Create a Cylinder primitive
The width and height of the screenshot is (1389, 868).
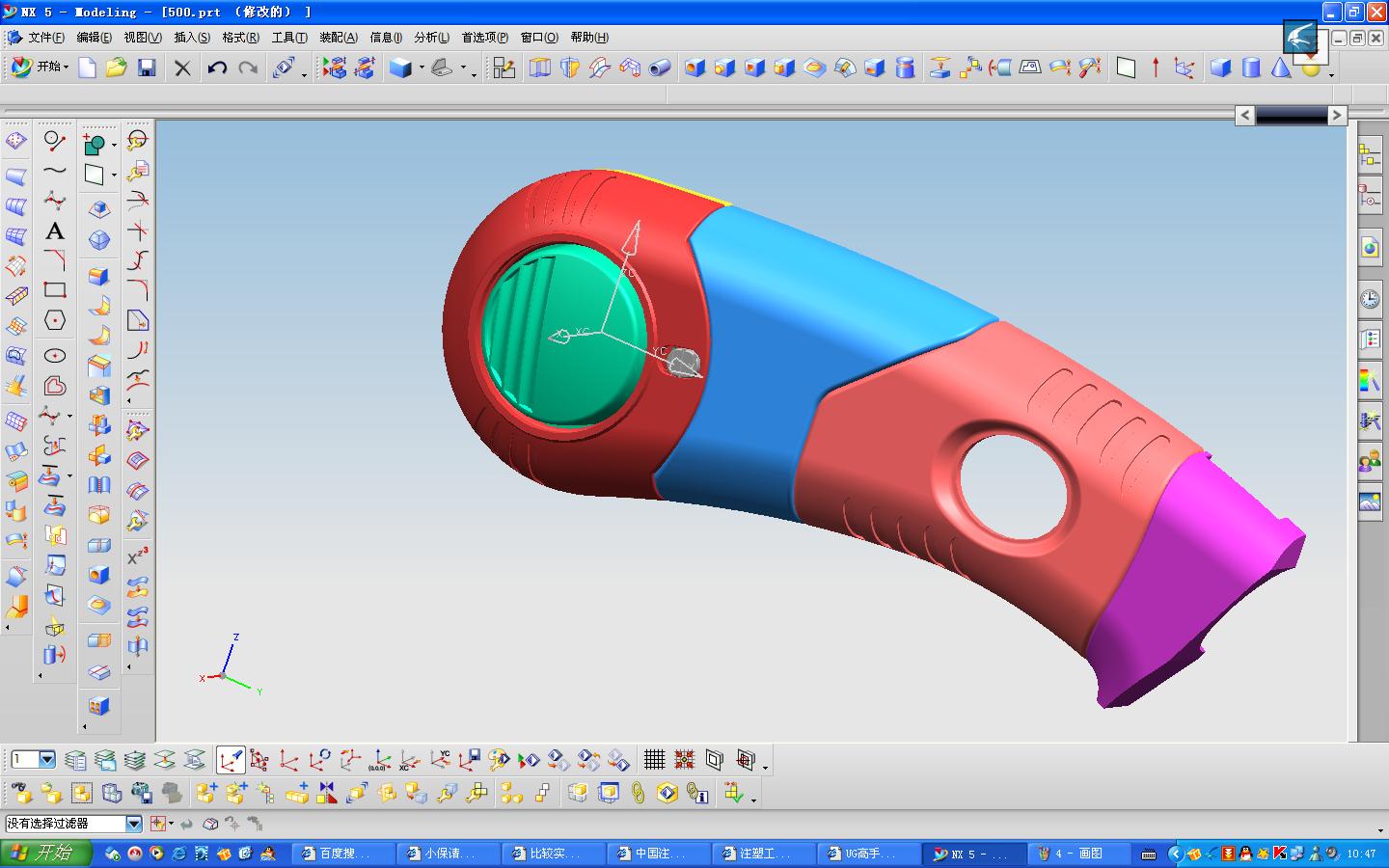(1251, 68)
